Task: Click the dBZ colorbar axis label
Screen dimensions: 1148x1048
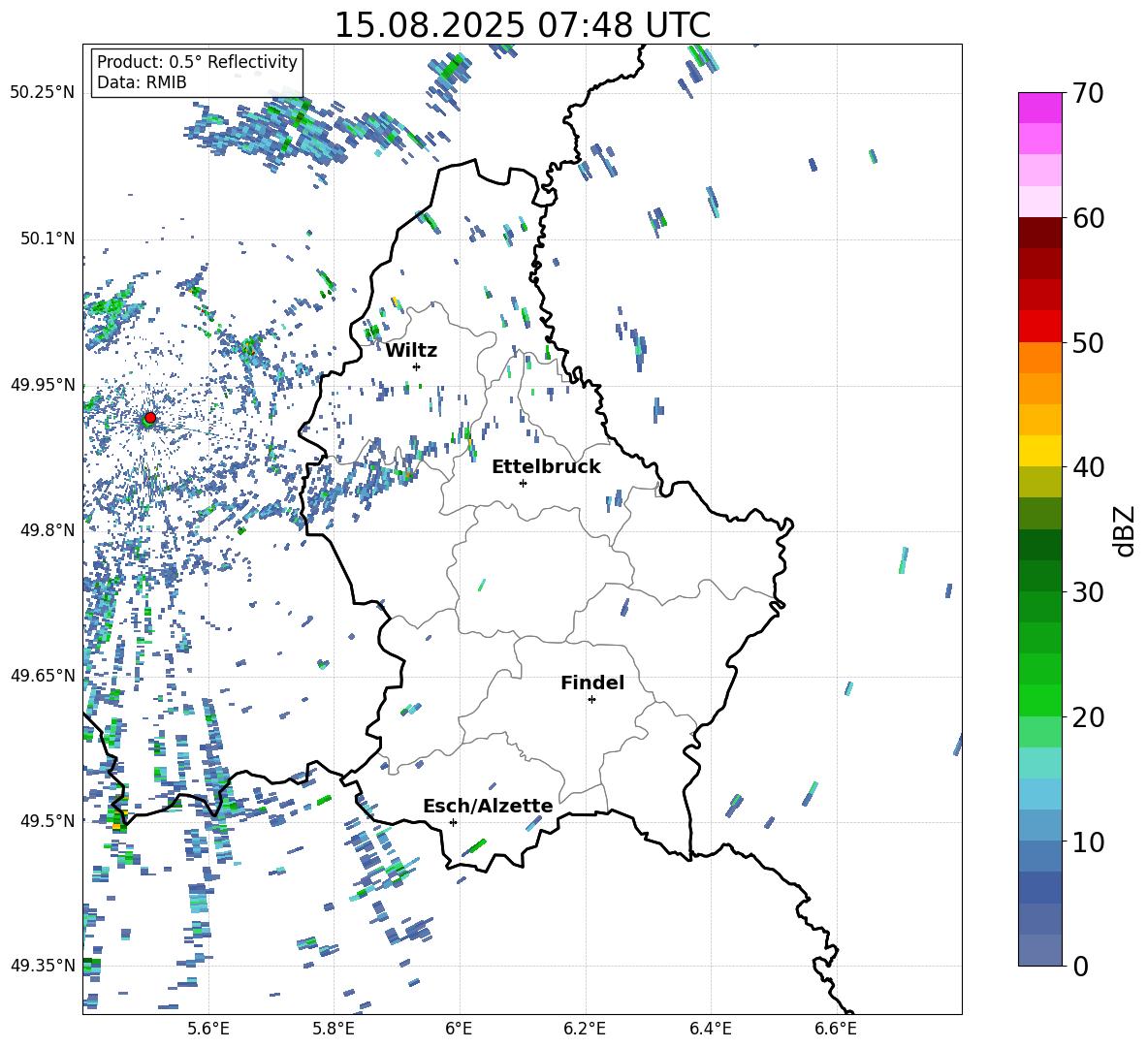Action: pos(1125,531)
